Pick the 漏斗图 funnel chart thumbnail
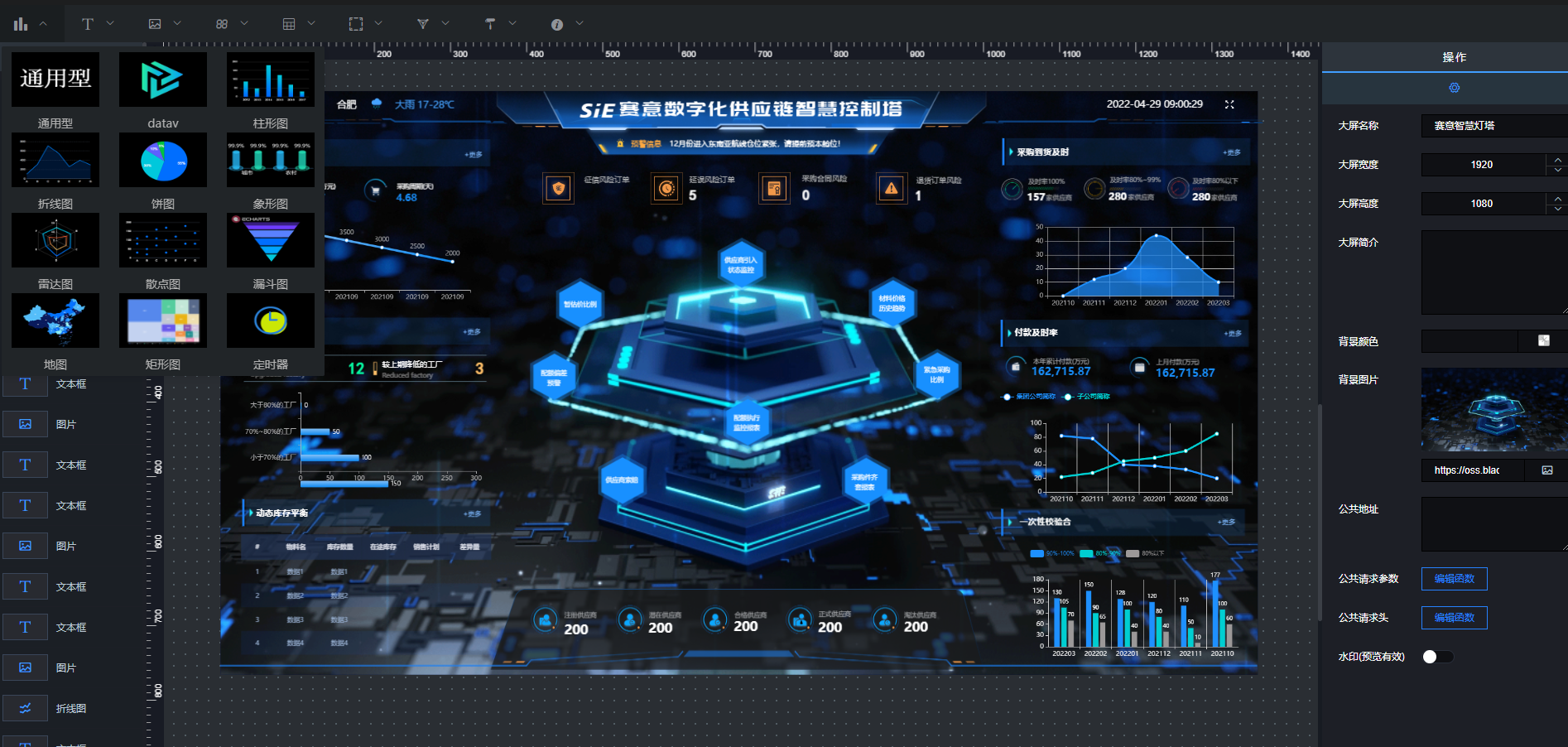Screen dimensions: 1568x747 (271, 240)
